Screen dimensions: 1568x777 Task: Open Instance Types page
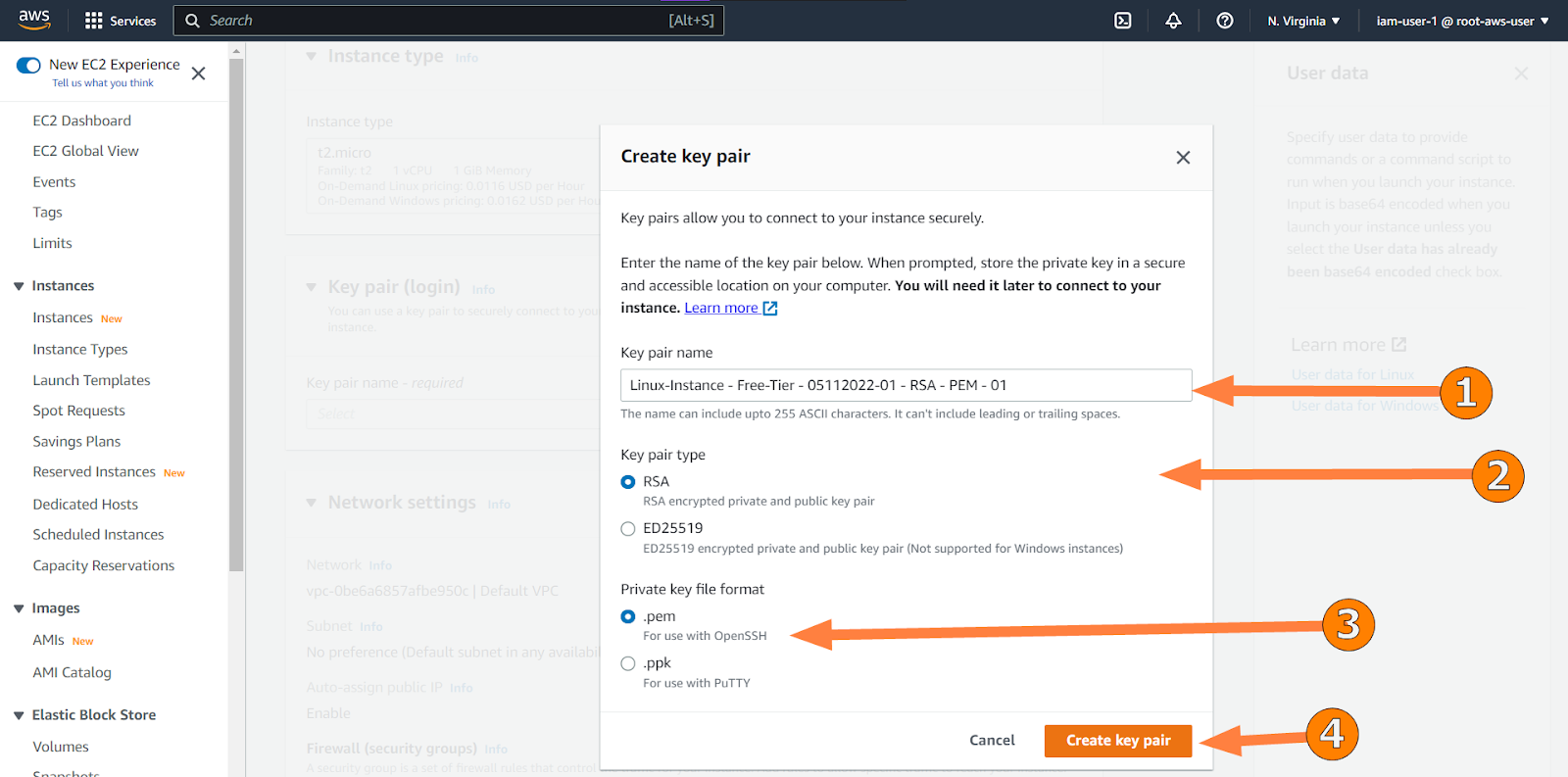tap(80, 350)
